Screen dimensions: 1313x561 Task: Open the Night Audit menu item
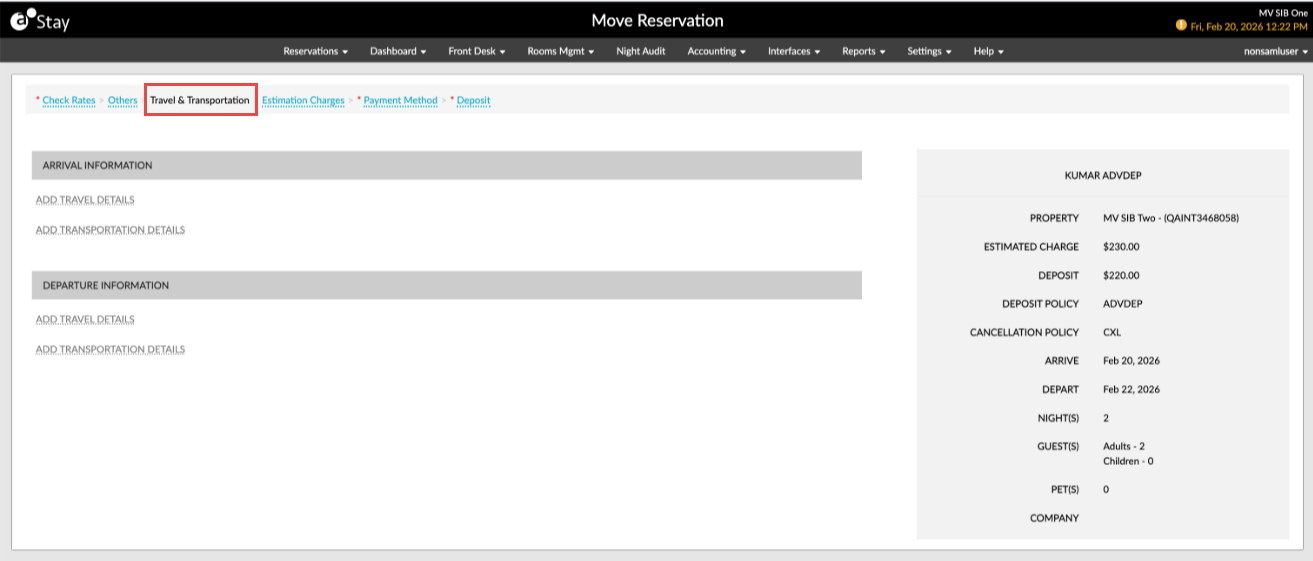[641, 51]
